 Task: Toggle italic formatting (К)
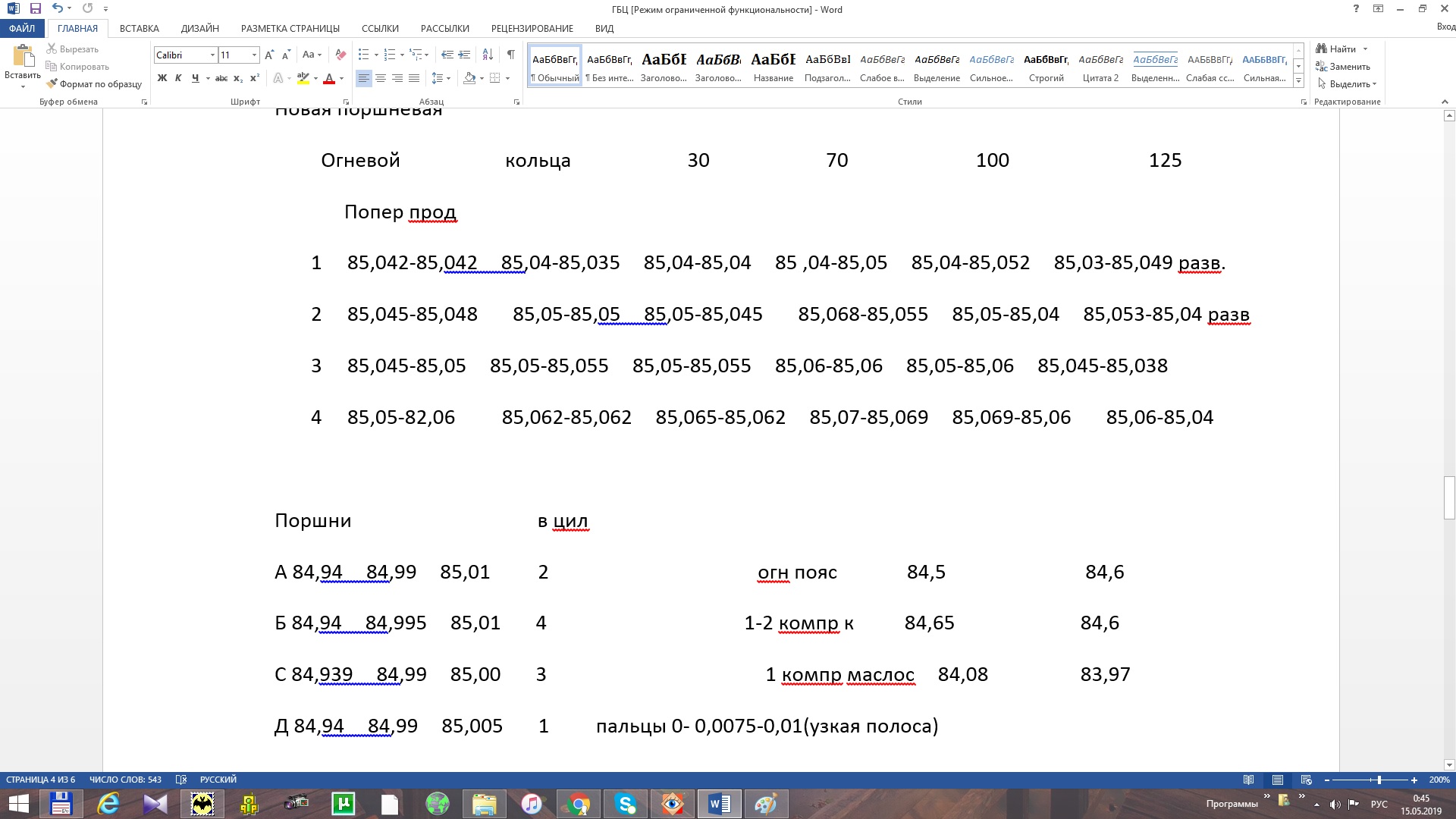(178, 78)
